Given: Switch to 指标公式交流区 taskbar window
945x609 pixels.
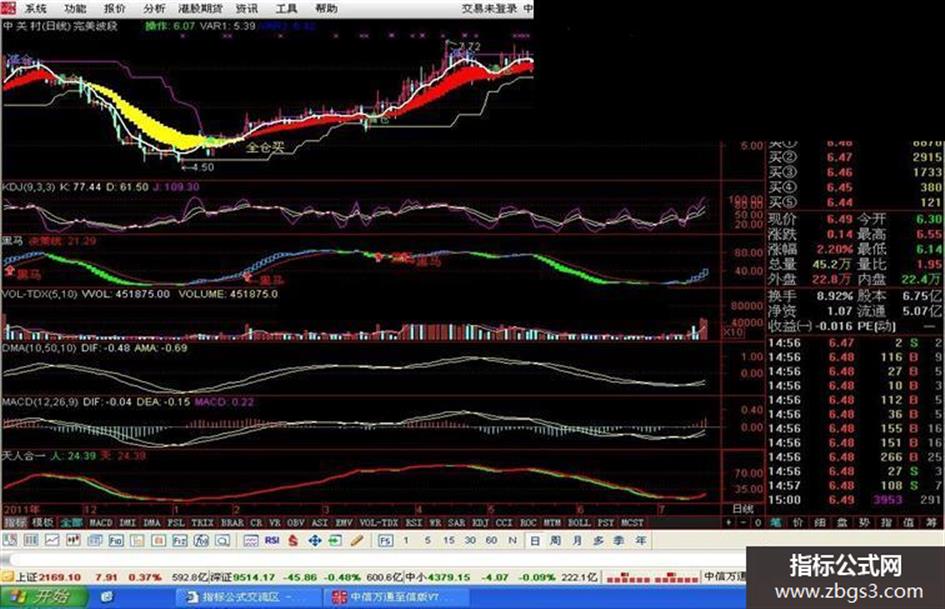Looking at the screenshot, I should [248, 598].
